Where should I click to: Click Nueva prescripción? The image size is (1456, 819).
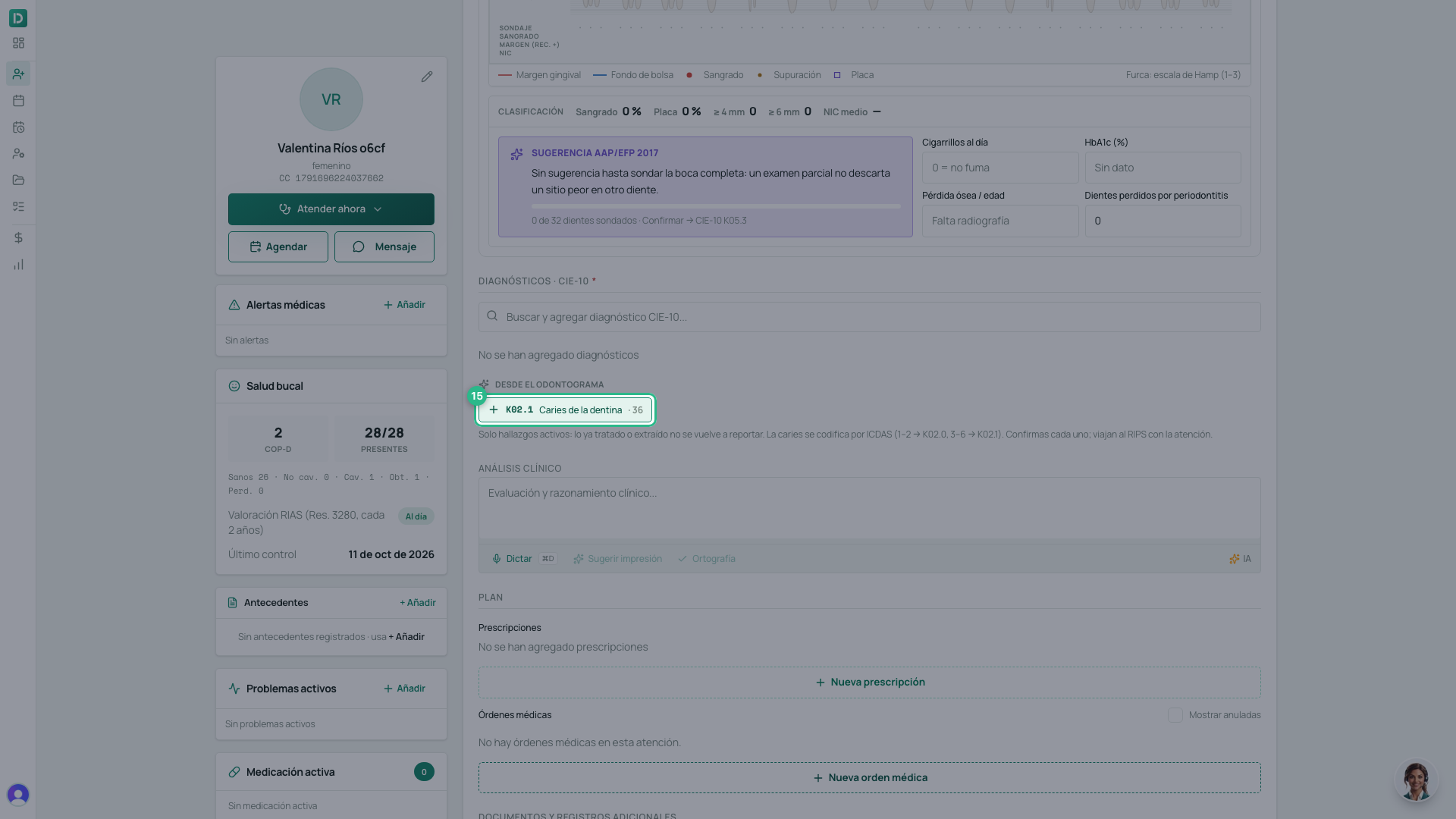pyautogui.click(x=869, y=682)
